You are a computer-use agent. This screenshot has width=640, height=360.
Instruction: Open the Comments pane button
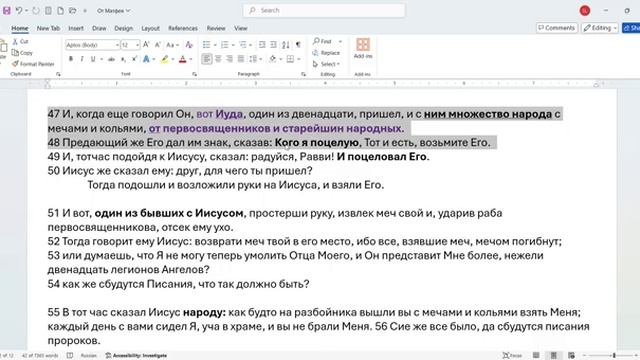[x=556, y=28]
